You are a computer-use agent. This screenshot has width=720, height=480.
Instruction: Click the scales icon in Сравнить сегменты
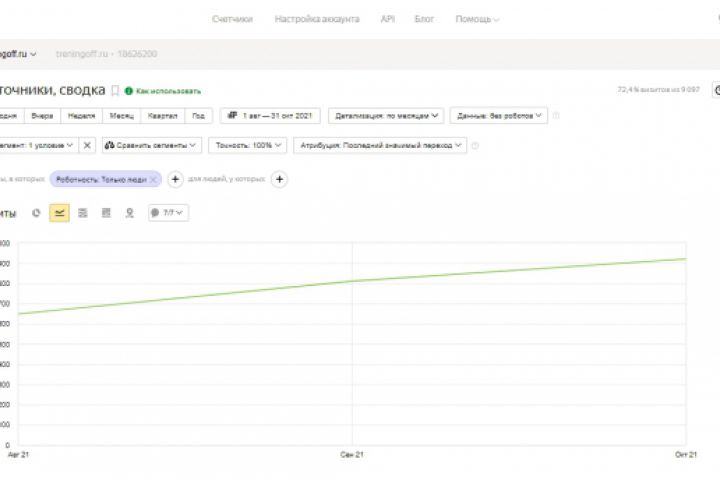[109, 145]
